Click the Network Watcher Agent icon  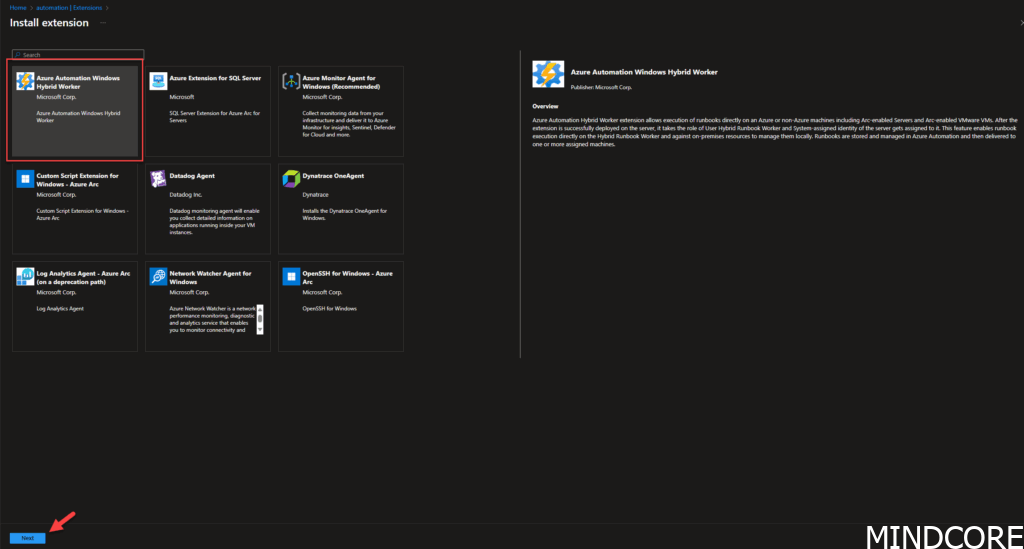tap(158, 277)
